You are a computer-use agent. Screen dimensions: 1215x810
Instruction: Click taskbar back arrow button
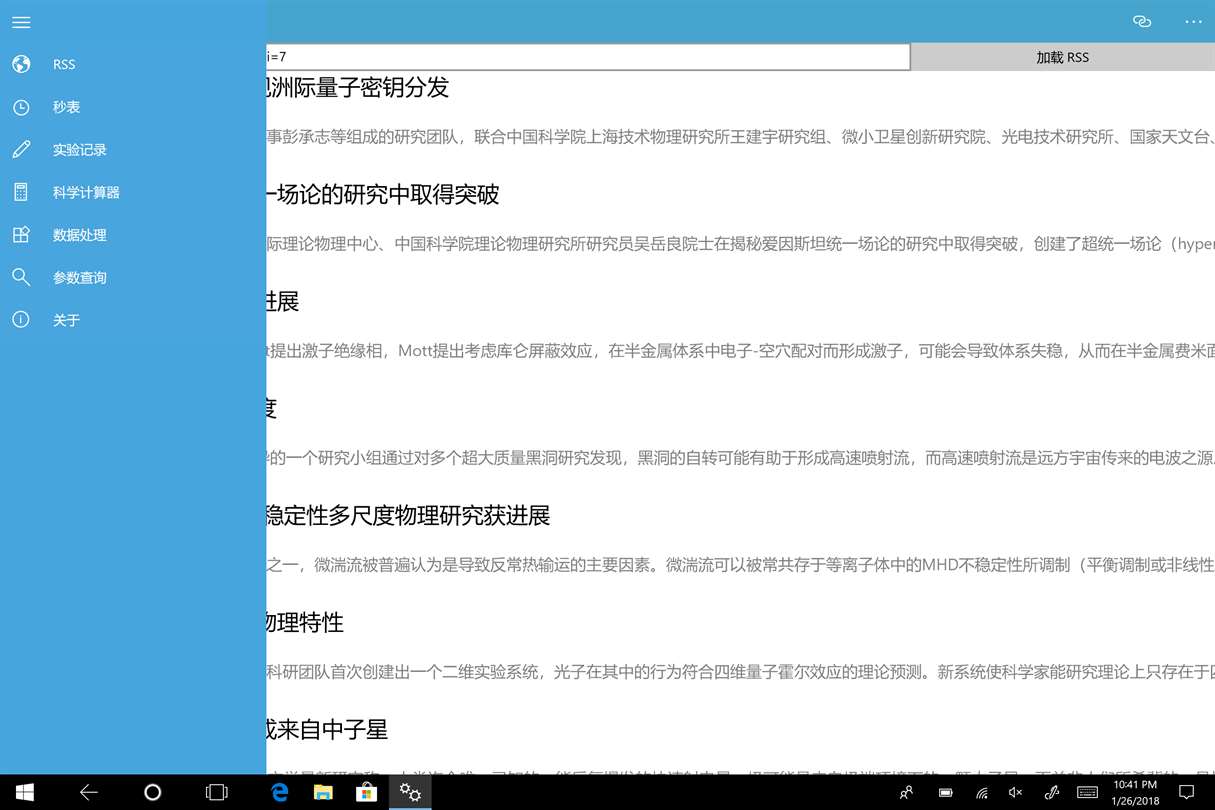[89, 792]
